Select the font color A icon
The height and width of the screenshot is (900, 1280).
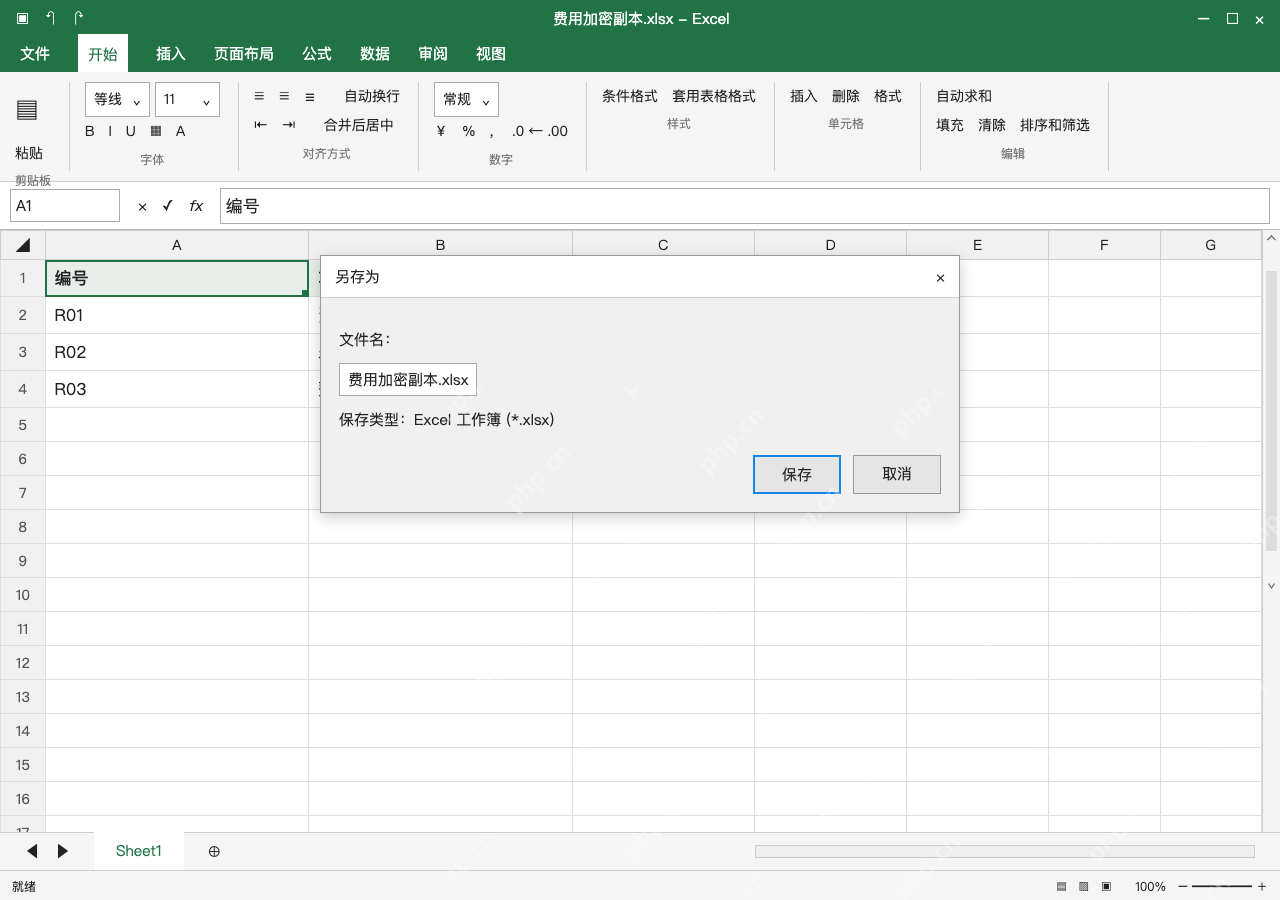pos(181,131)
